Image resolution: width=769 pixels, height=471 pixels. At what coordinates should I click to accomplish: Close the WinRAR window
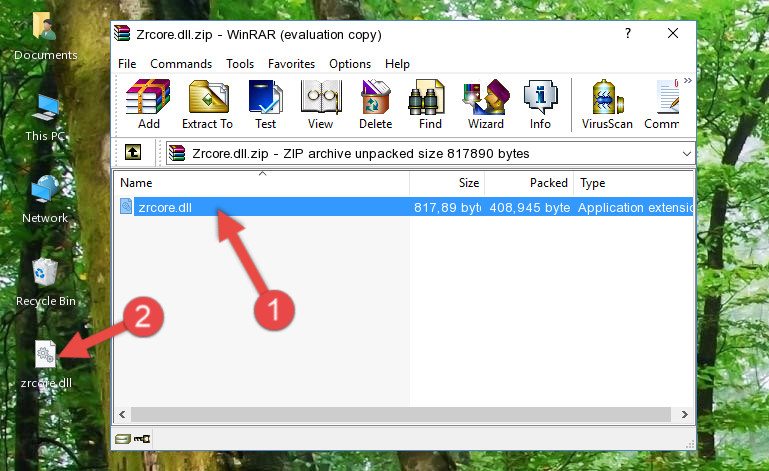click(x=673, y=33)
